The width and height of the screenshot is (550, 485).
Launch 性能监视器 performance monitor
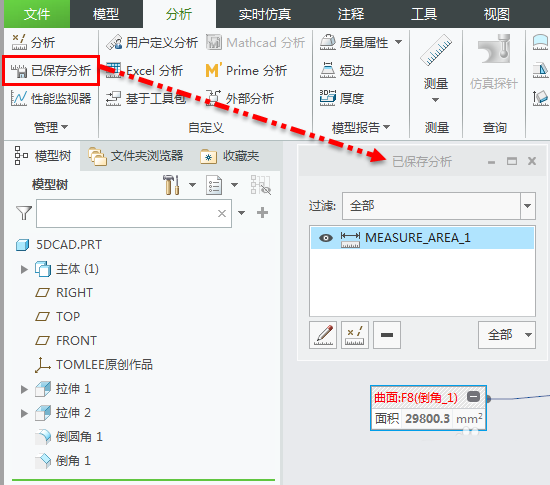coord(51,99)
